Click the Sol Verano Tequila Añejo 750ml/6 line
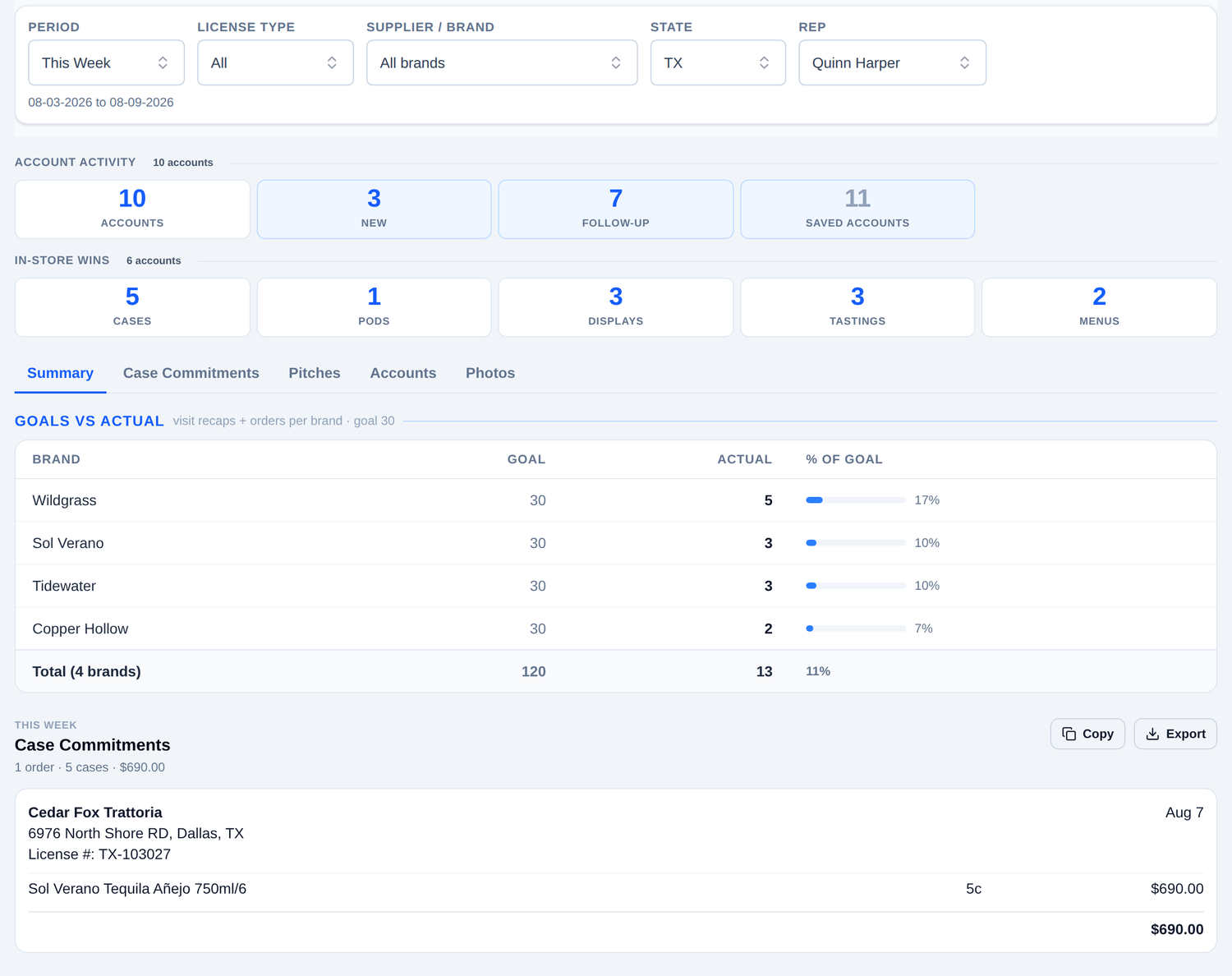The width and height of the screenshot is (1232, 976). tap(137, 889)
